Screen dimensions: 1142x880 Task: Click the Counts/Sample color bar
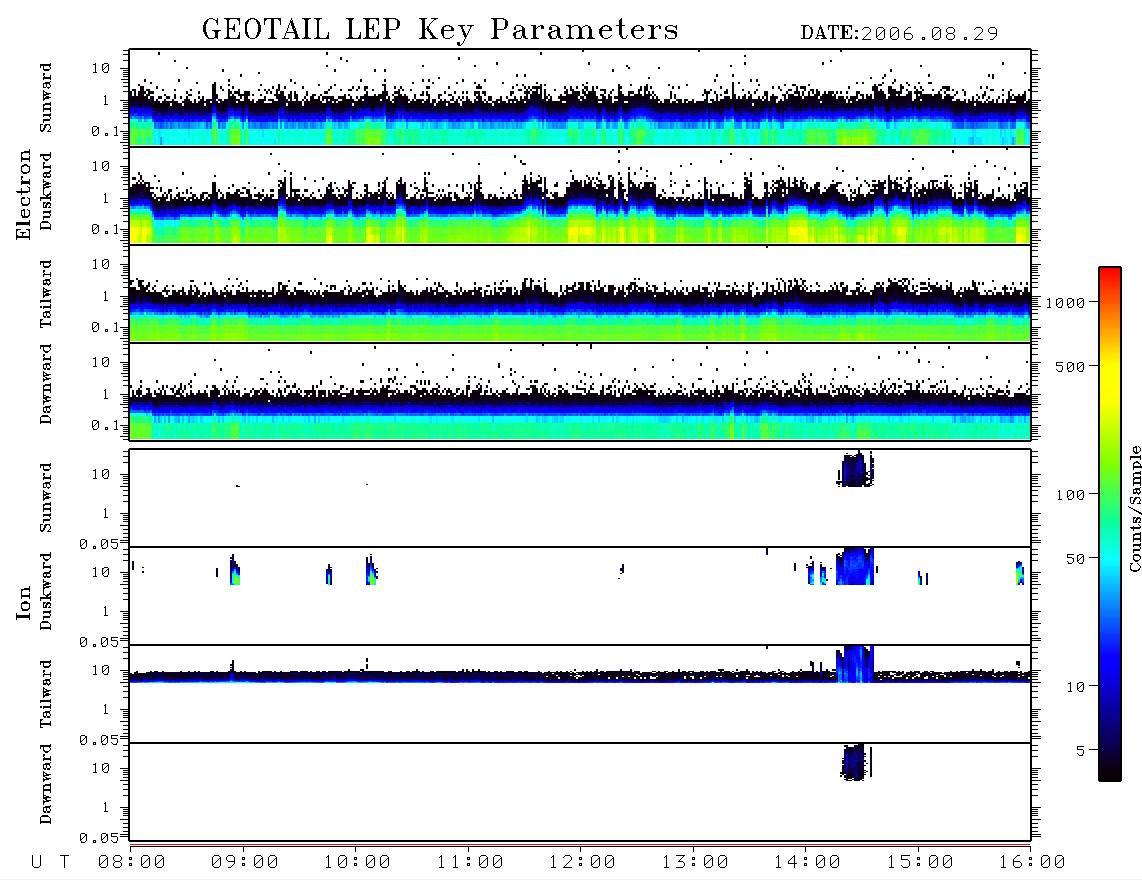(1110, 524)
